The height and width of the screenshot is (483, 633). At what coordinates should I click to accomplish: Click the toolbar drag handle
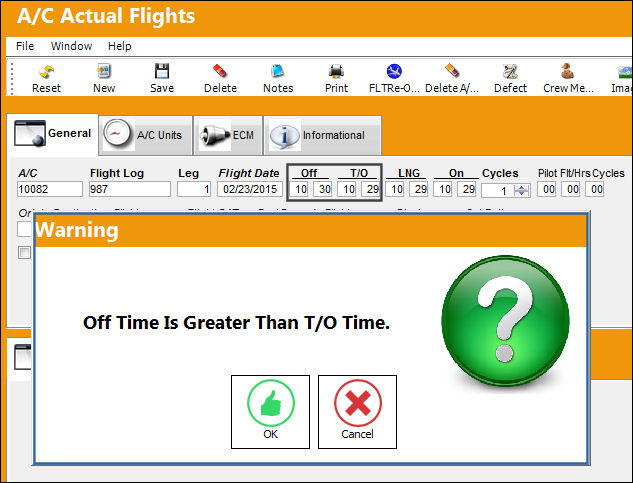[12, 78]
